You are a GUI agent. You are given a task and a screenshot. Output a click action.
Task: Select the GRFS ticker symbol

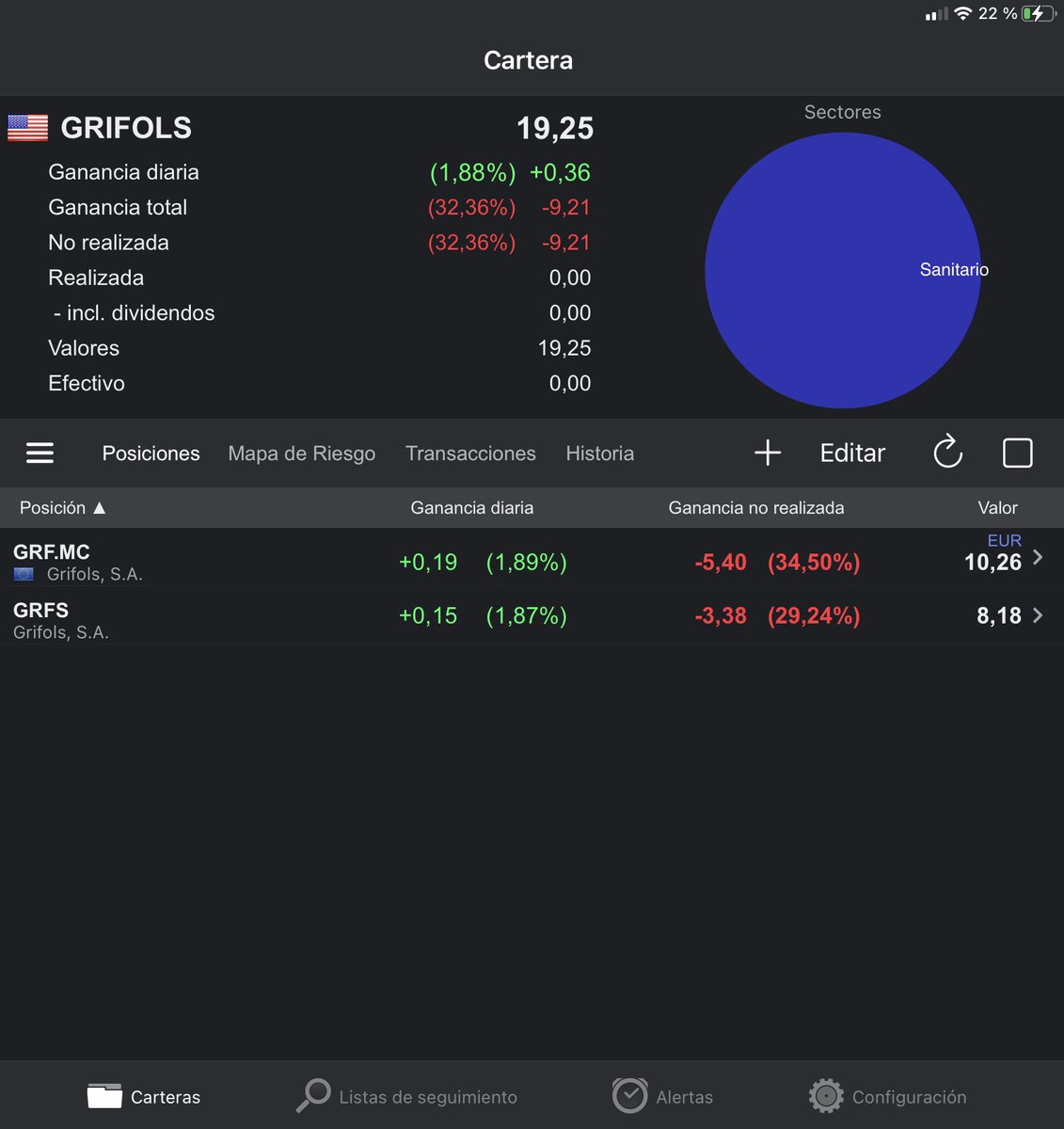[x=40, y=611]
